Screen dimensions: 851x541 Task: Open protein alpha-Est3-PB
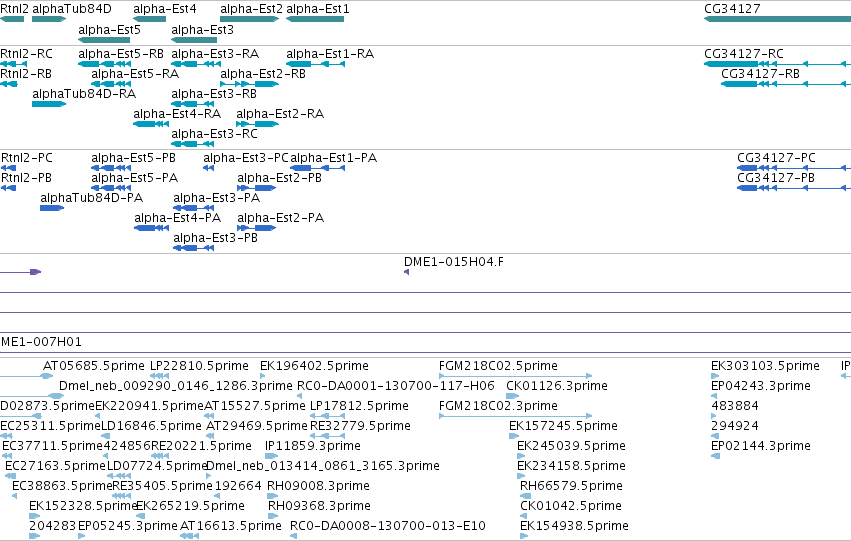(215, 238)
